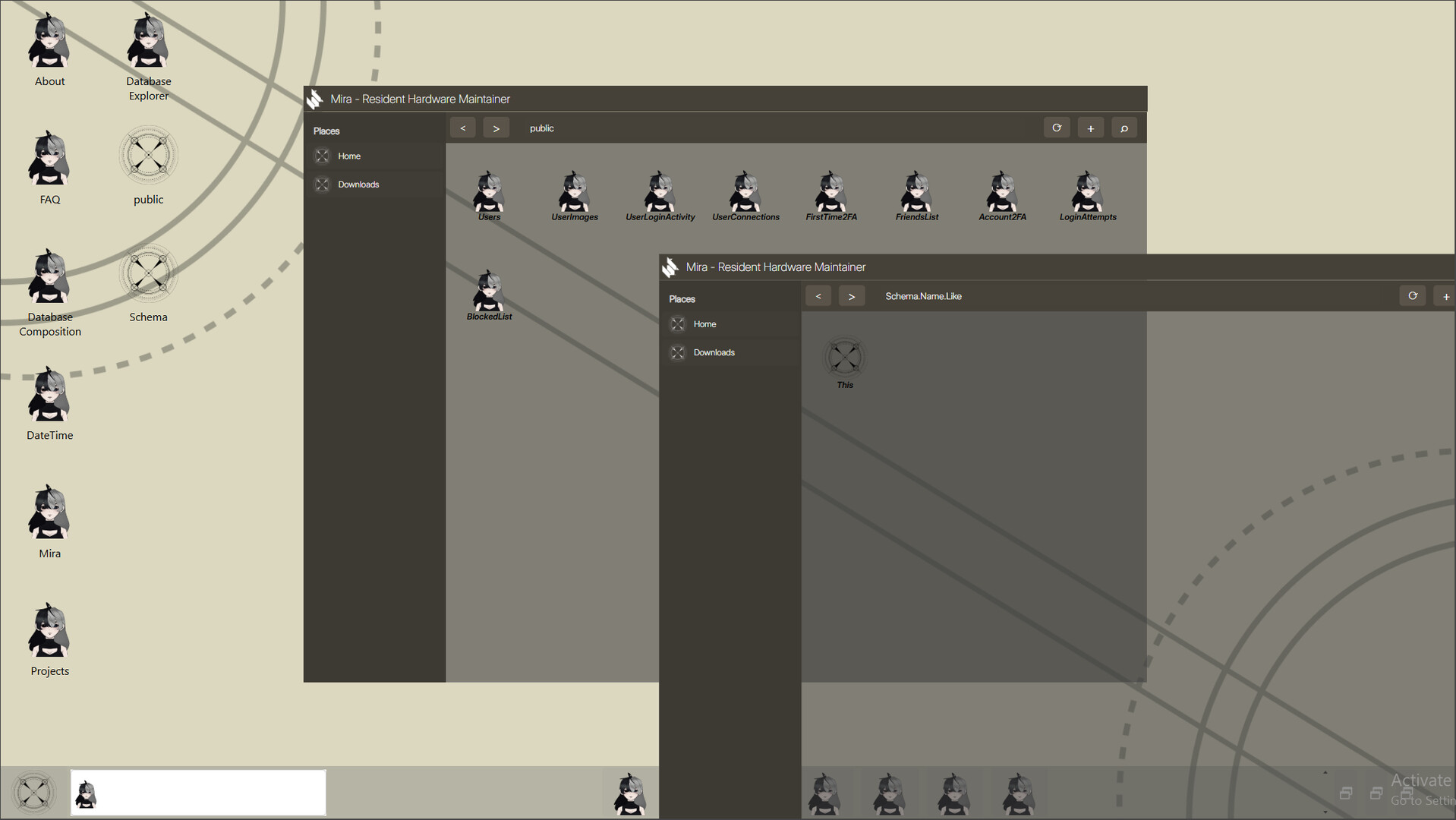Go back in the public window
The width and height of the screenshot is (1456, 820).
(x=462, y=128)
